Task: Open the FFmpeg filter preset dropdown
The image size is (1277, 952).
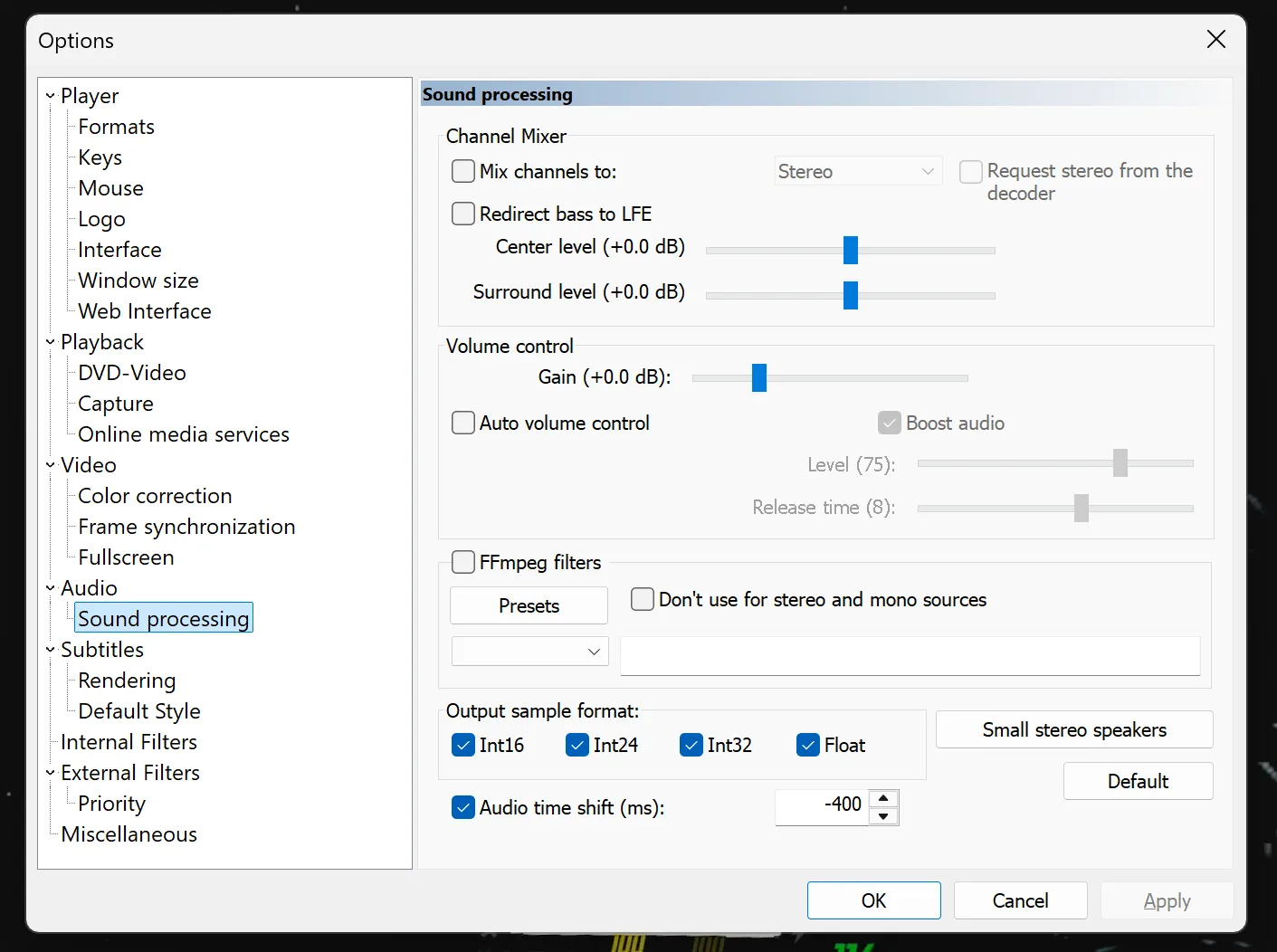Action: [x=529, y=652]
